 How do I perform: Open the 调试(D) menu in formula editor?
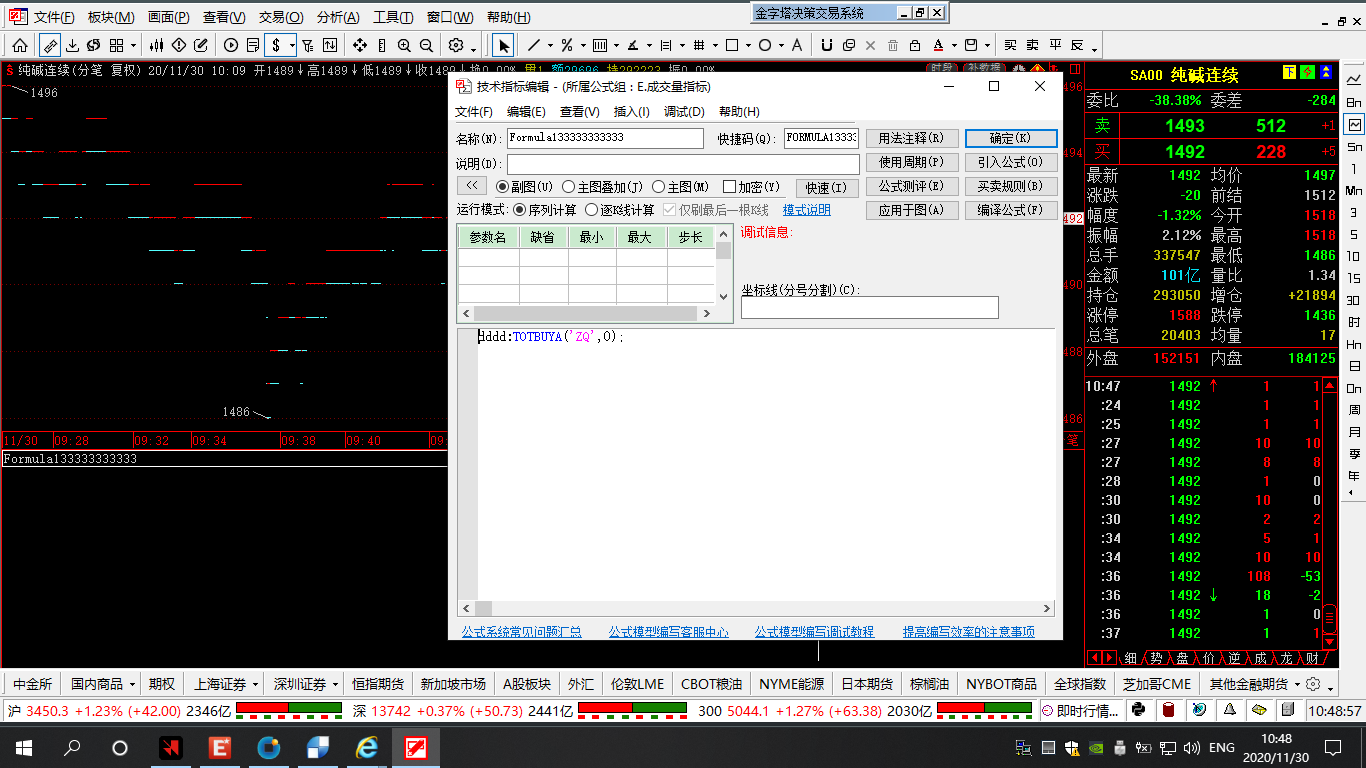(x=684, y=112)
